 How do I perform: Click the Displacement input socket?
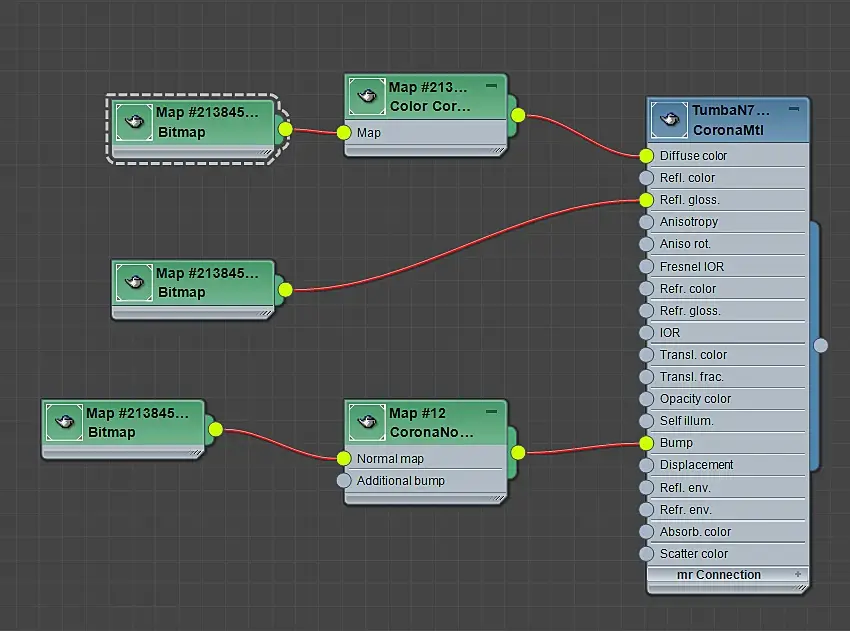click(646, 465)
